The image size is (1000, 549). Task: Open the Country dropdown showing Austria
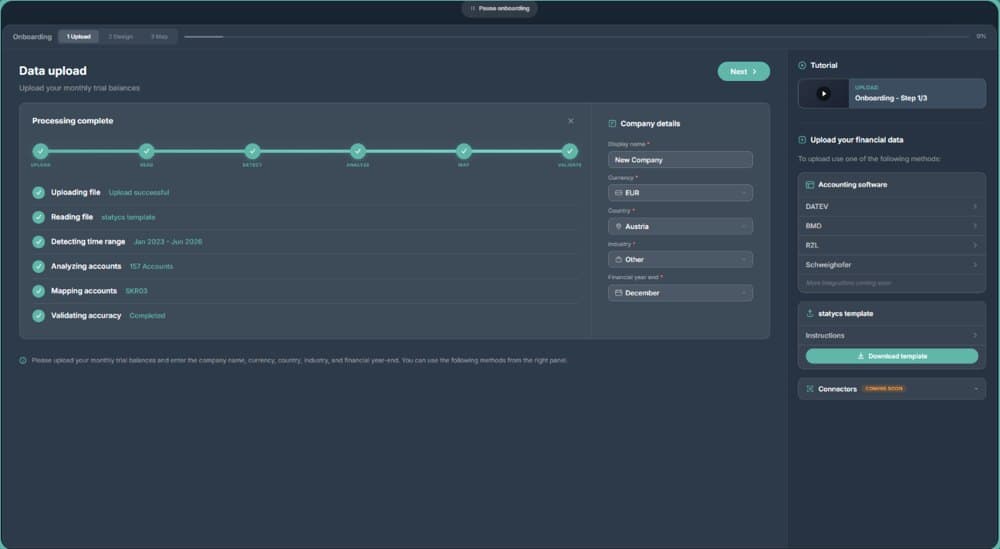tap(680, 226)
